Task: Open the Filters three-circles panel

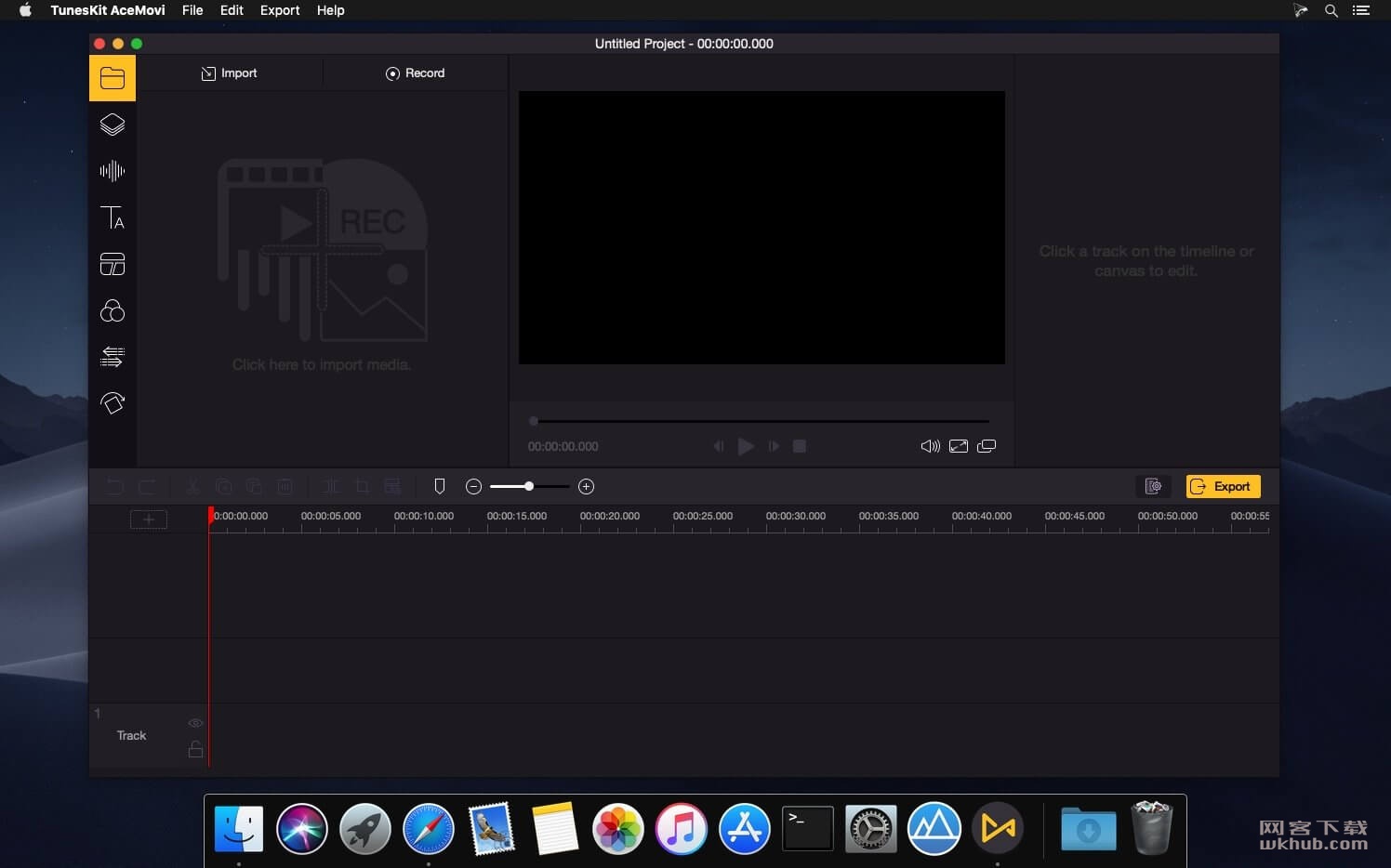Action: tap(113, 310)
